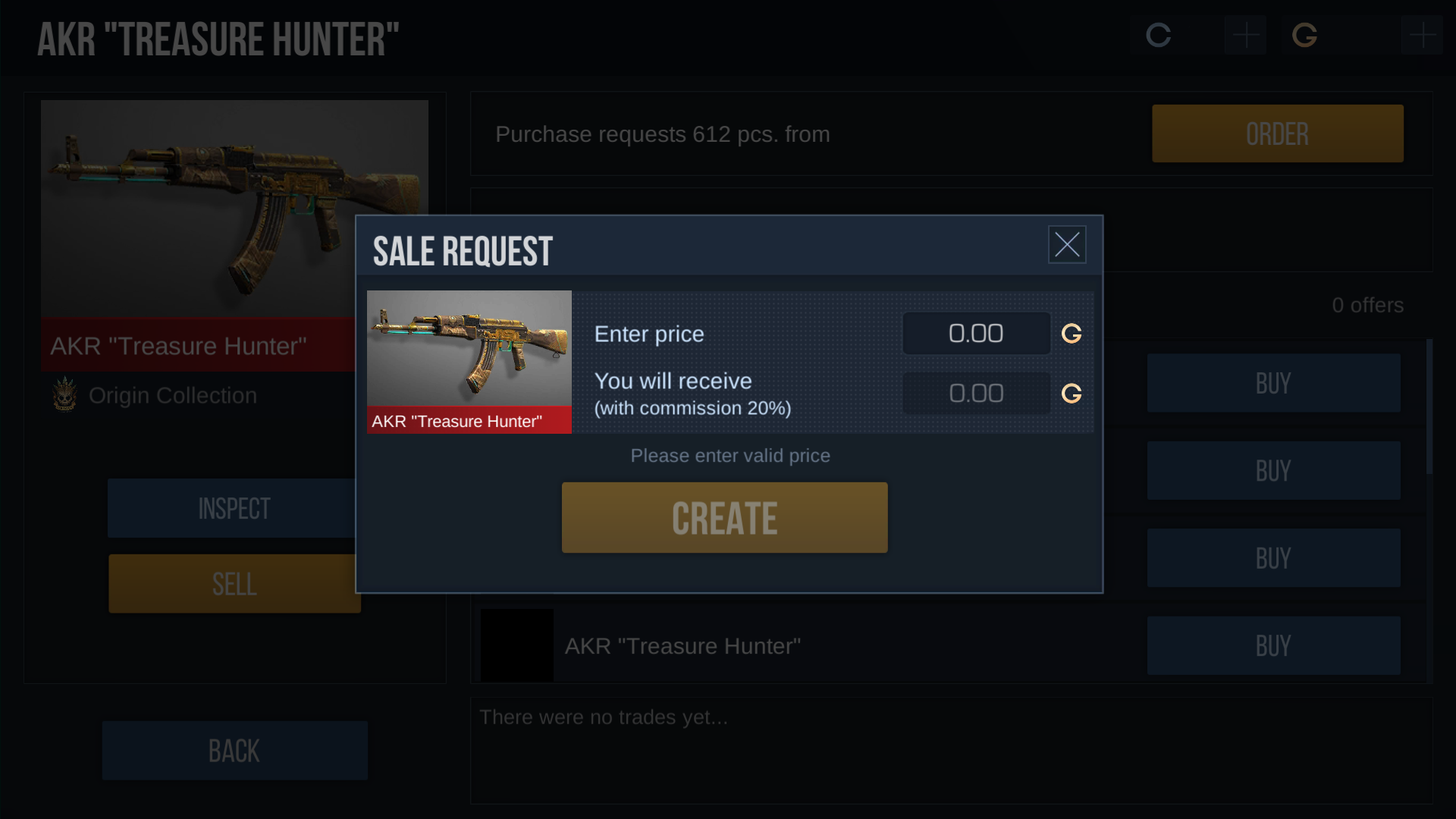Click the INSPECT button

tap(232, 508)
